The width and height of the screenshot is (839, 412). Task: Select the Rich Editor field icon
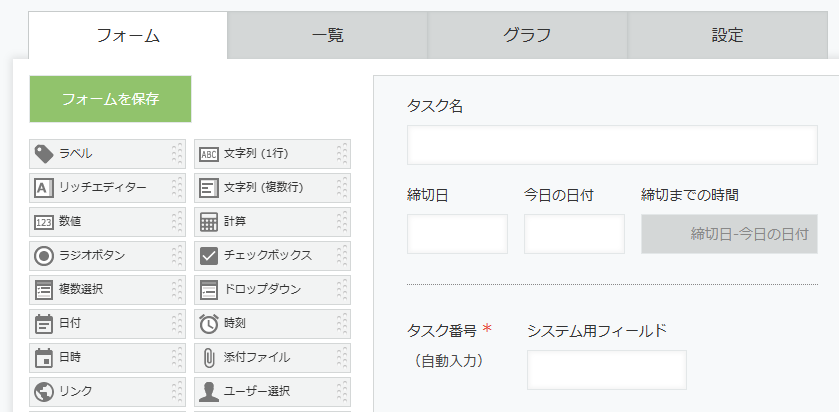(44, 188)
